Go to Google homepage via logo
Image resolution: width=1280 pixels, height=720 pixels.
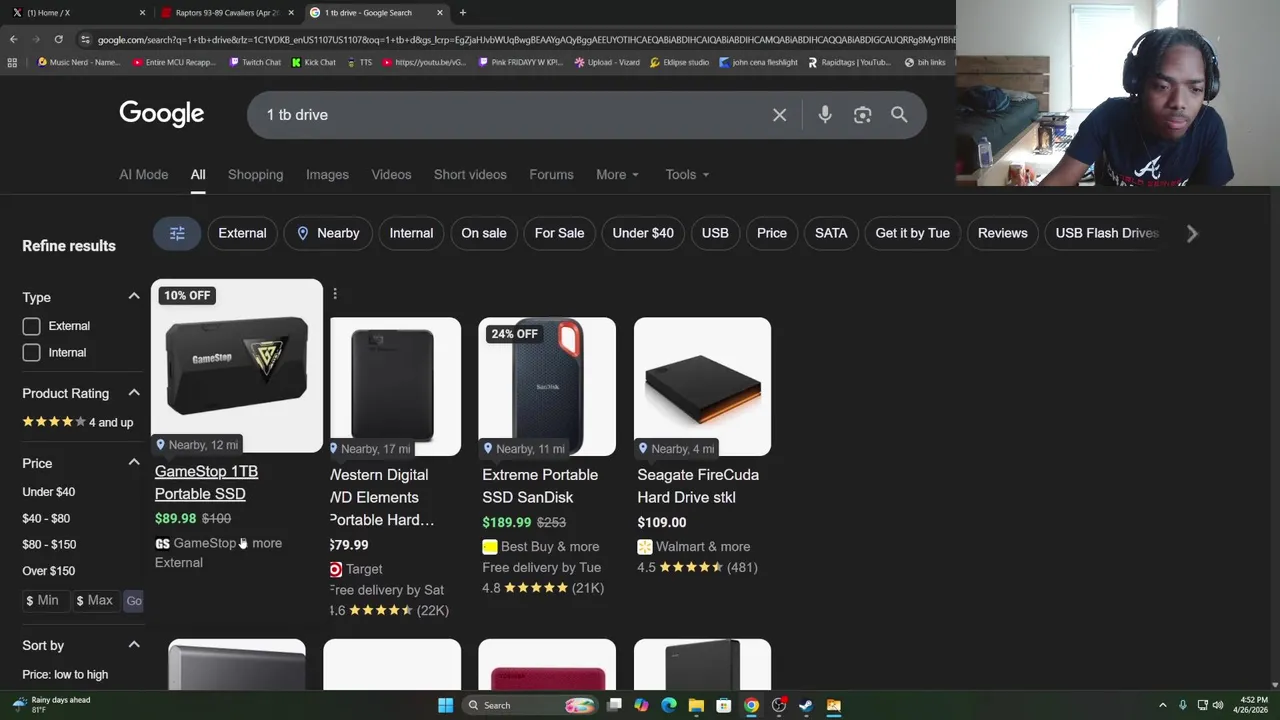162,114
